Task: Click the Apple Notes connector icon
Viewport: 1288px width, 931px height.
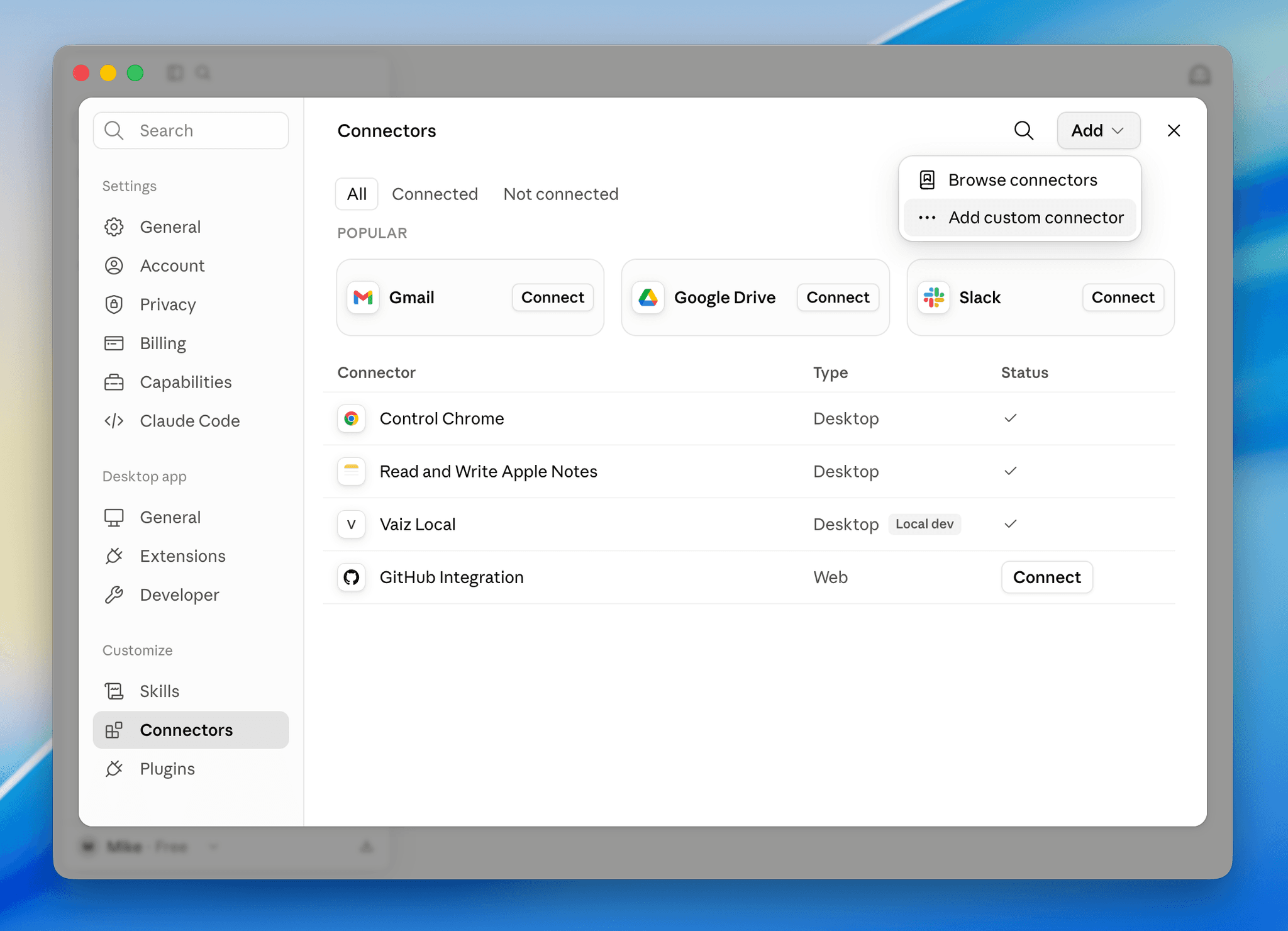Action: click(352, 472)
